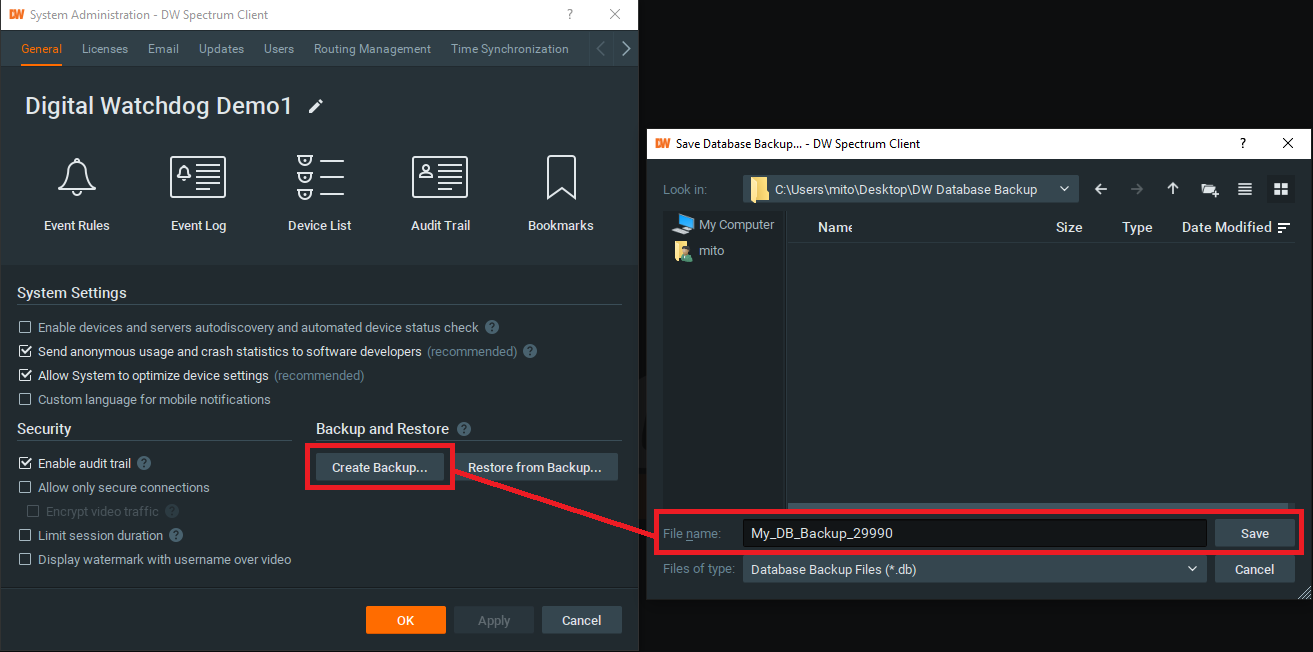Select My Computer in the sidebar
This screenshot has height=652, width=1313.
click(724, 225)
